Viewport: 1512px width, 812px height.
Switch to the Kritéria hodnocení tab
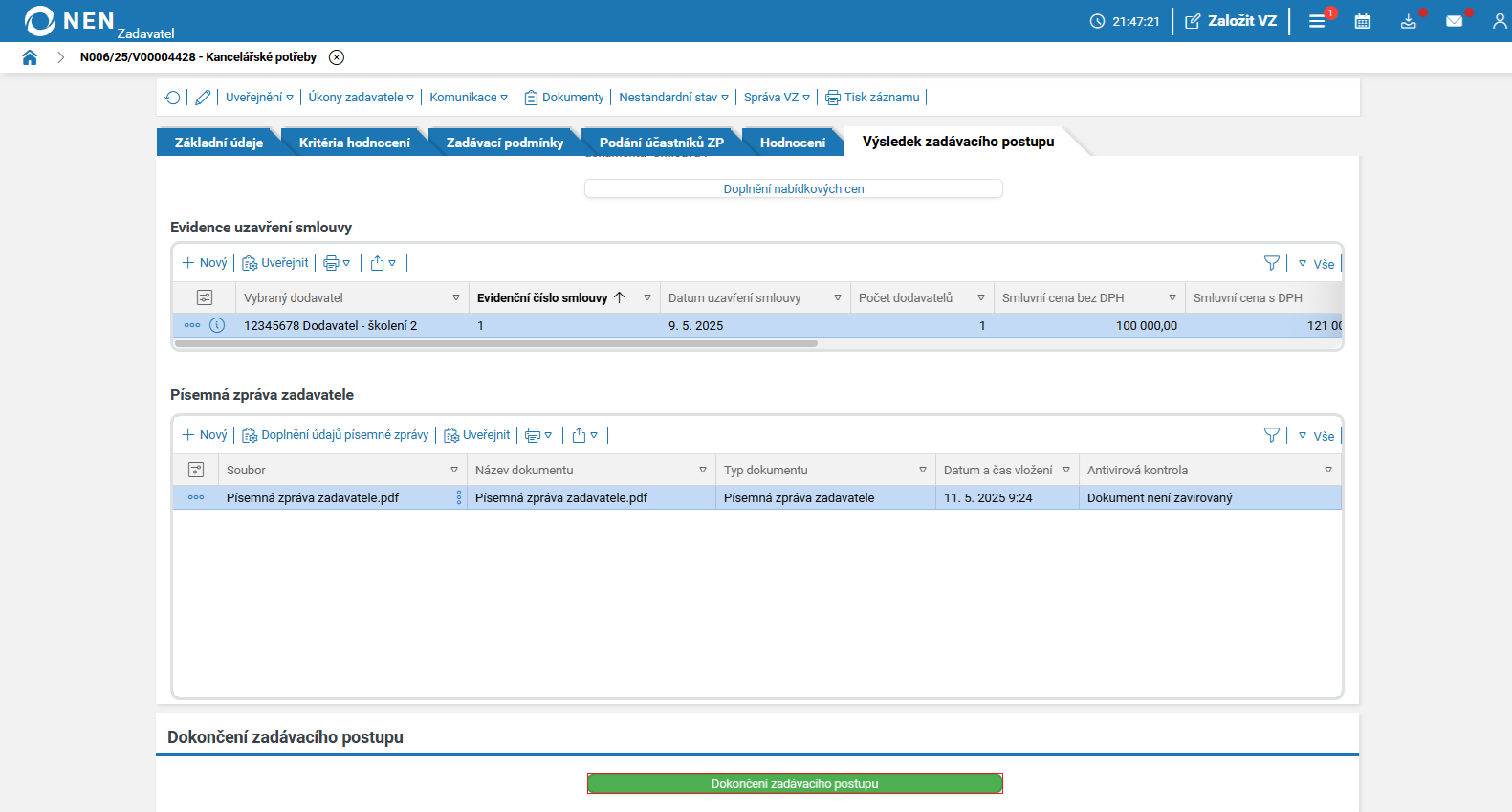point(355,143)
